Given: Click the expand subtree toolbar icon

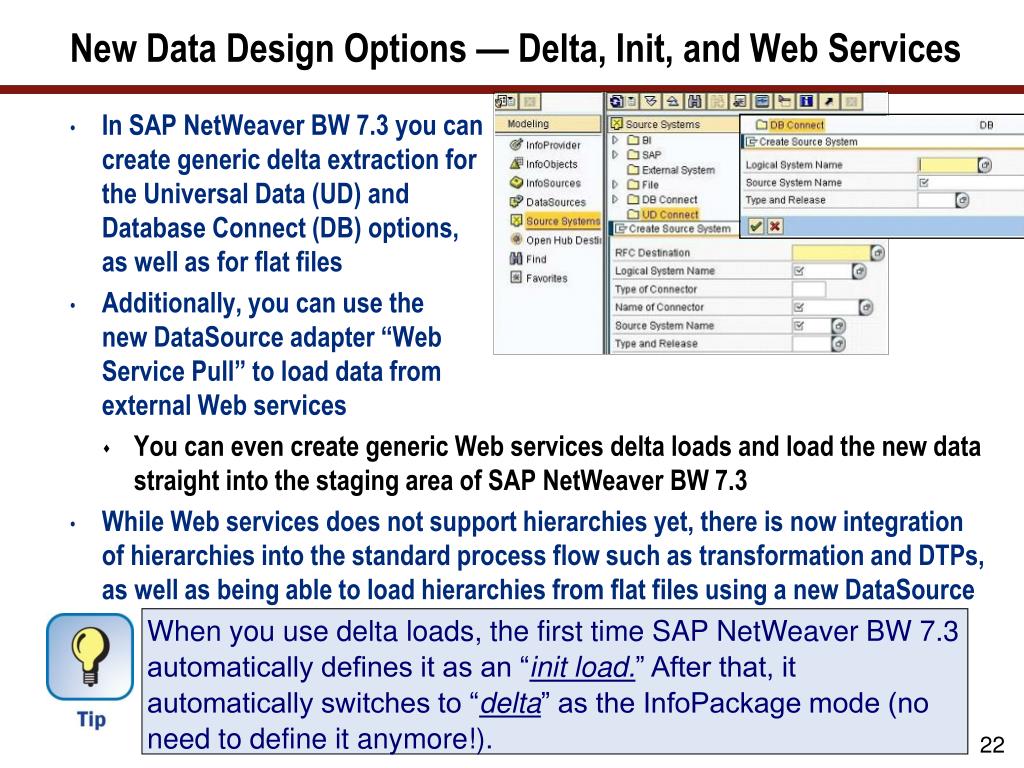Looking at the screenshot, I should coord(650,101).
